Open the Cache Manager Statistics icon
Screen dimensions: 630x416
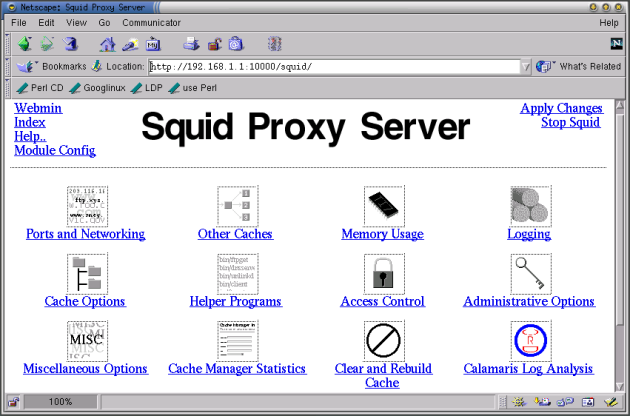pos(237,340)
